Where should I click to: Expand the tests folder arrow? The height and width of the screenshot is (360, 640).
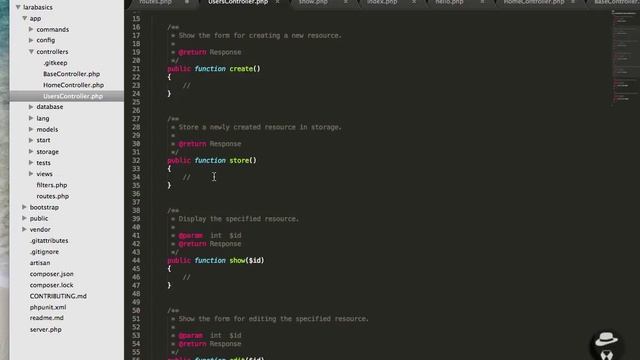pos(31,162)
